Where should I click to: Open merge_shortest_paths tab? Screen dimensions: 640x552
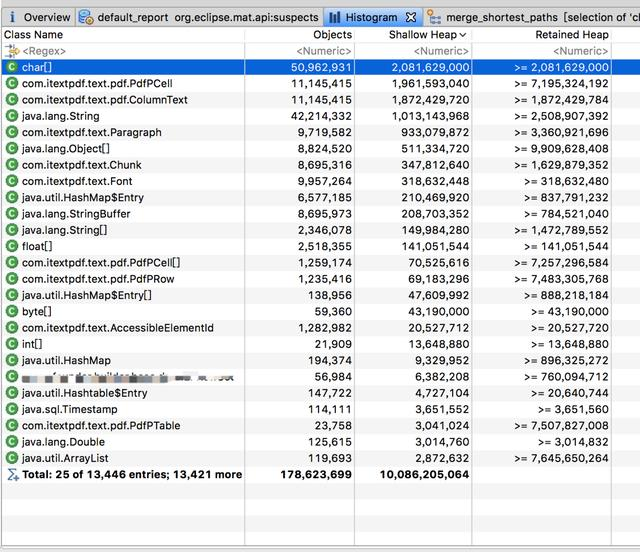click(531, 17)
